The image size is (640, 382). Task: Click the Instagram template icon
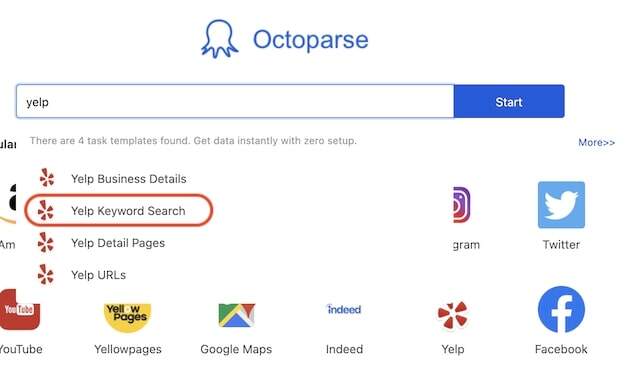tap(462, 205)
